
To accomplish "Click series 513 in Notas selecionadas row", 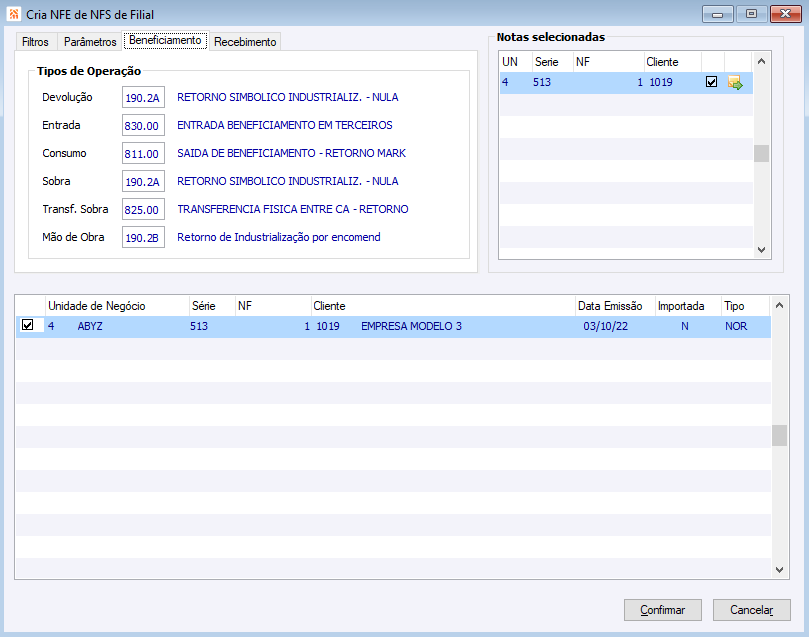I will coord(542,82).
